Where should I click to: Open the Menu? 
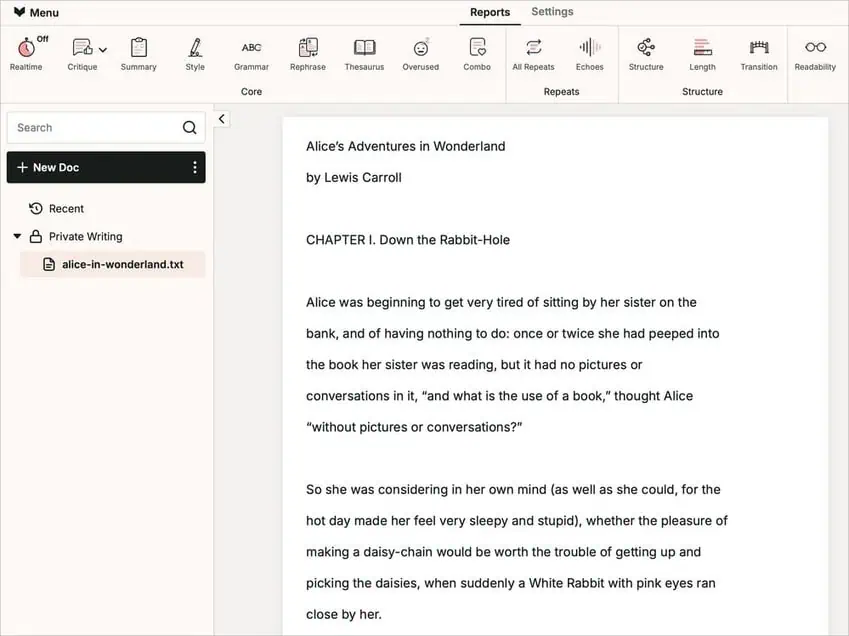[x=34, y=12]
